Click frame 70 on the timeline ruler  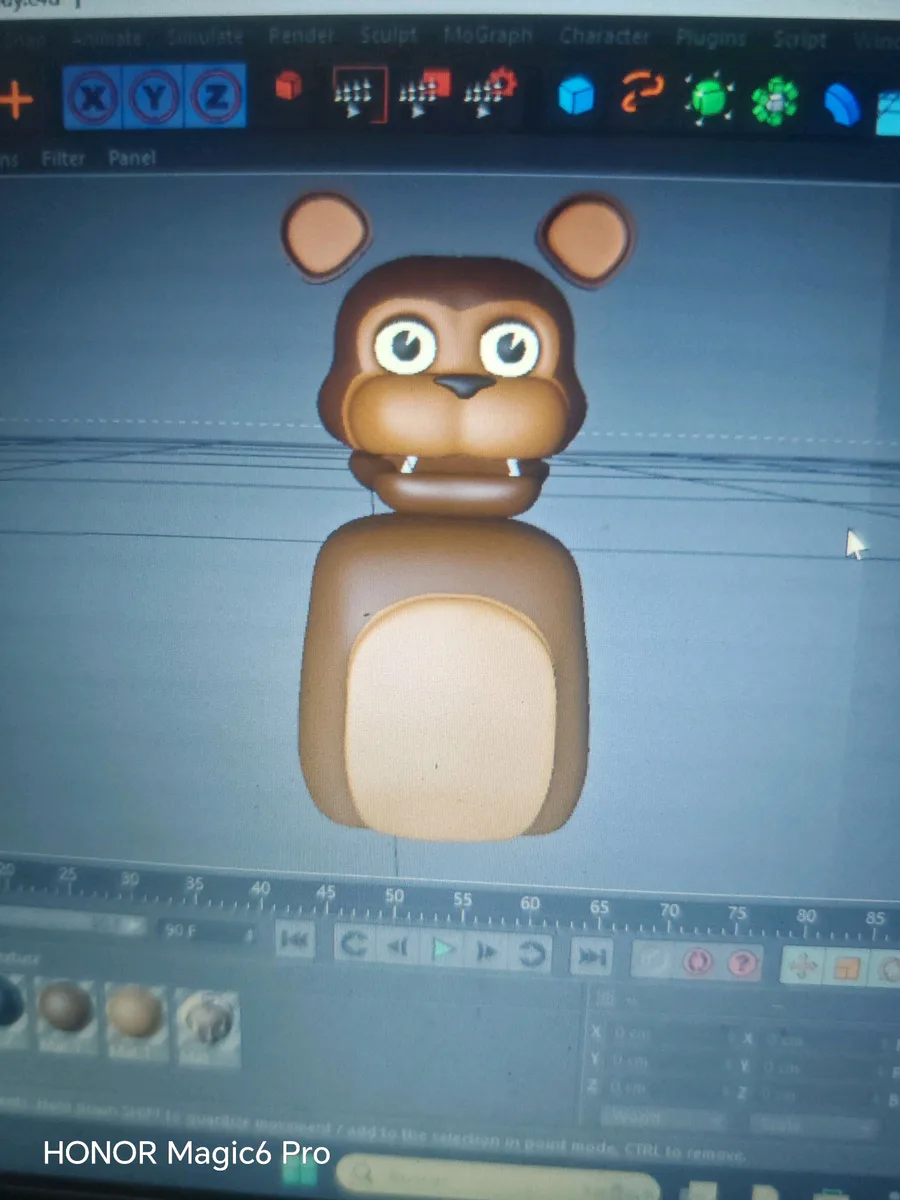(x=668, y=913)
